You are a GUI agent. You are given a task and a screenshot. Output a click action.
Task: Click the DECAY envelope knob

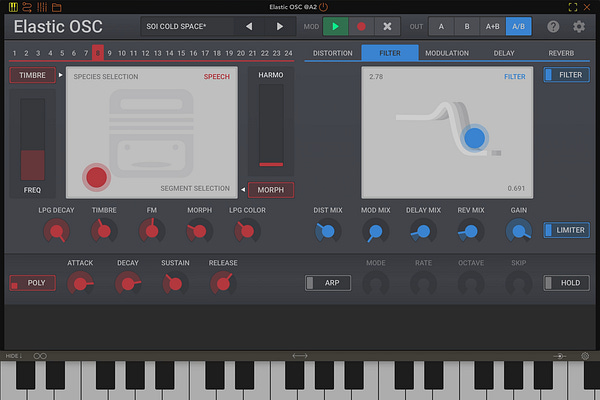128,284
